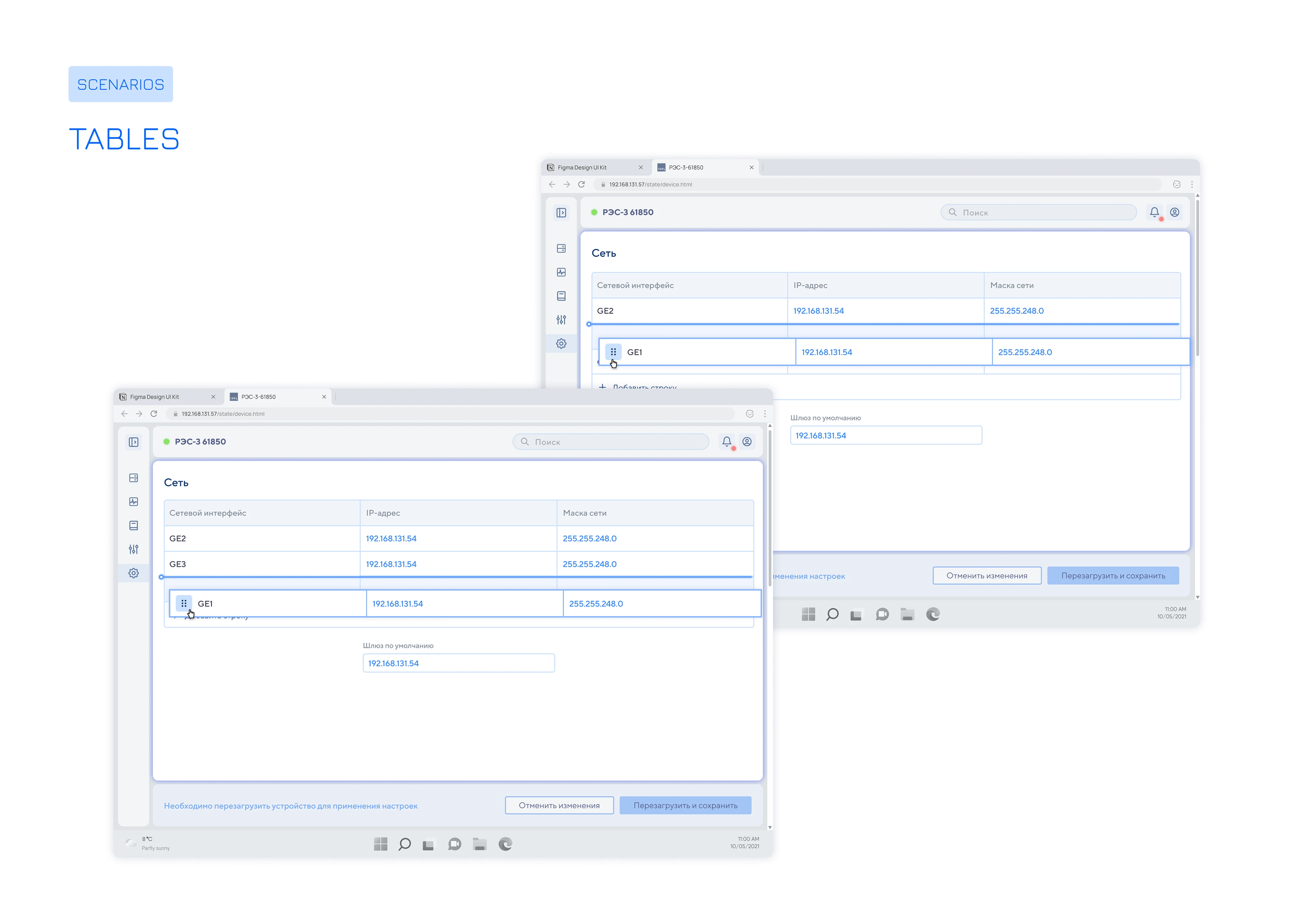Open user profile icon in front window
This screenshot has height=924, width=1306.
(x=747, y=441)
